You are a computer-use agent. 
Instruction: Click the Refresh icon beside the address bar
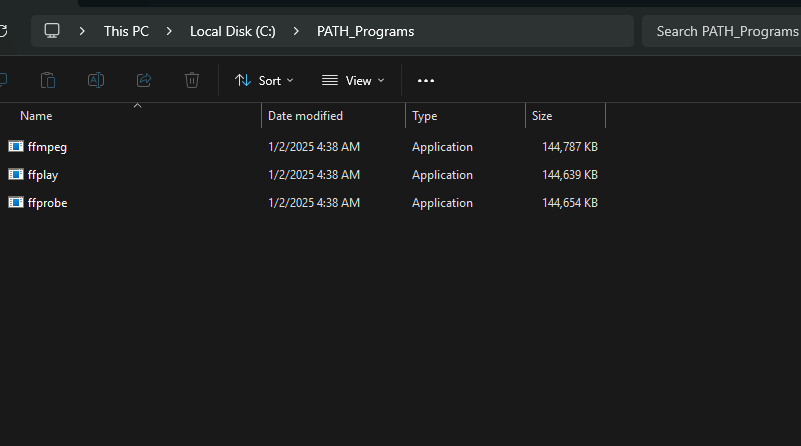pos(3,31)
